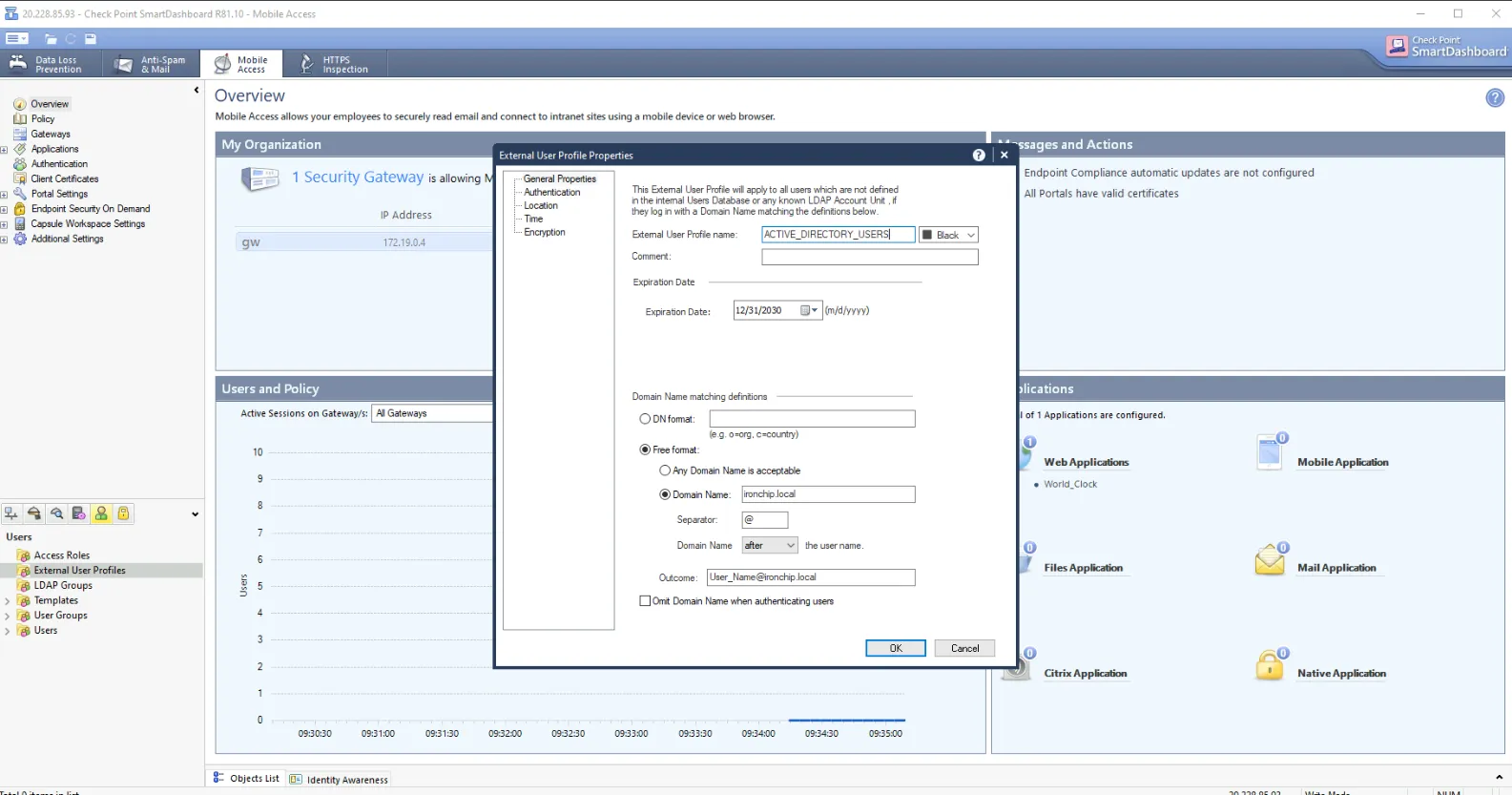Open the Domain Name after/before dropdown

(770, 545)
